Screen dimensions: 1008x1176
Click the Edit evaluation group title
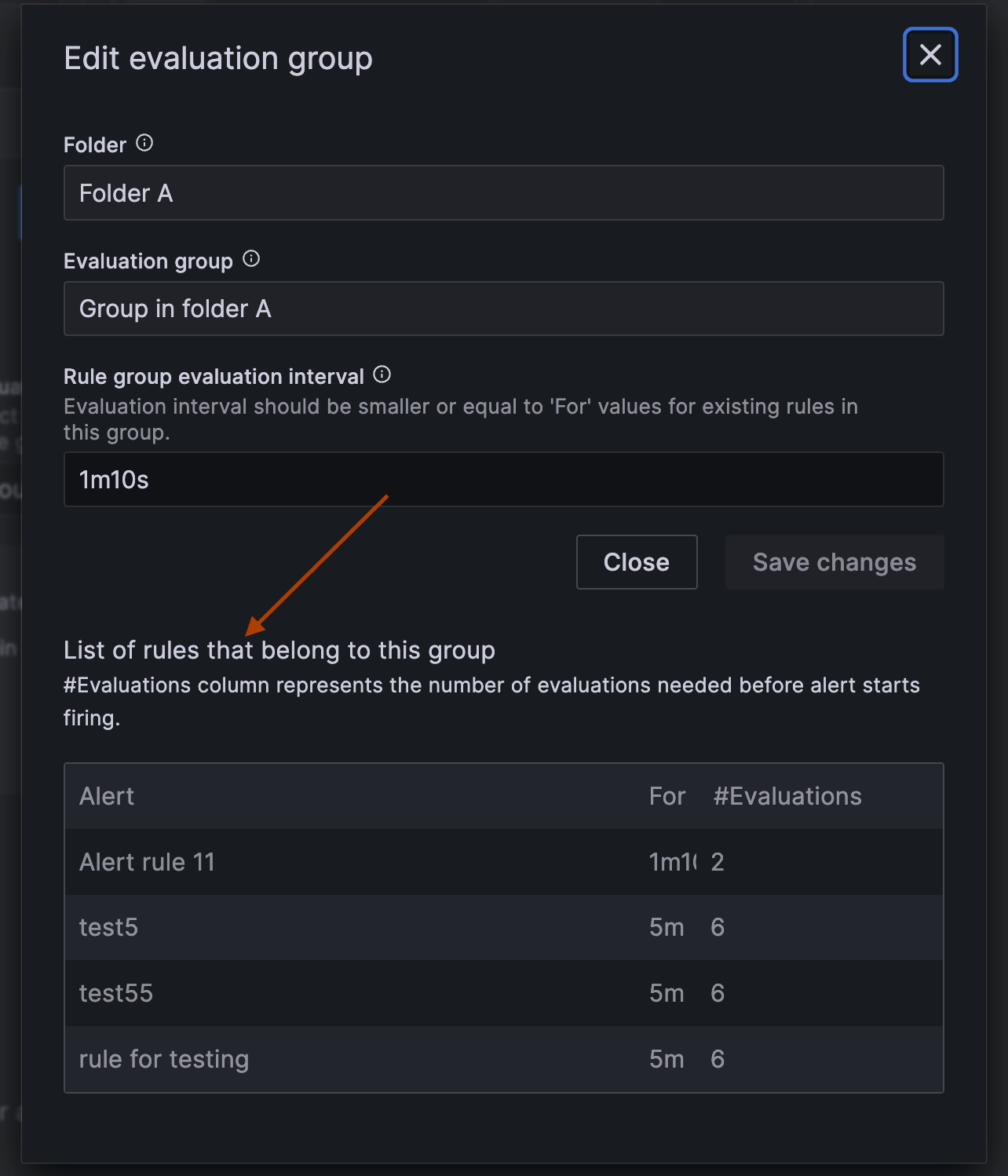(x=218, y=59)
